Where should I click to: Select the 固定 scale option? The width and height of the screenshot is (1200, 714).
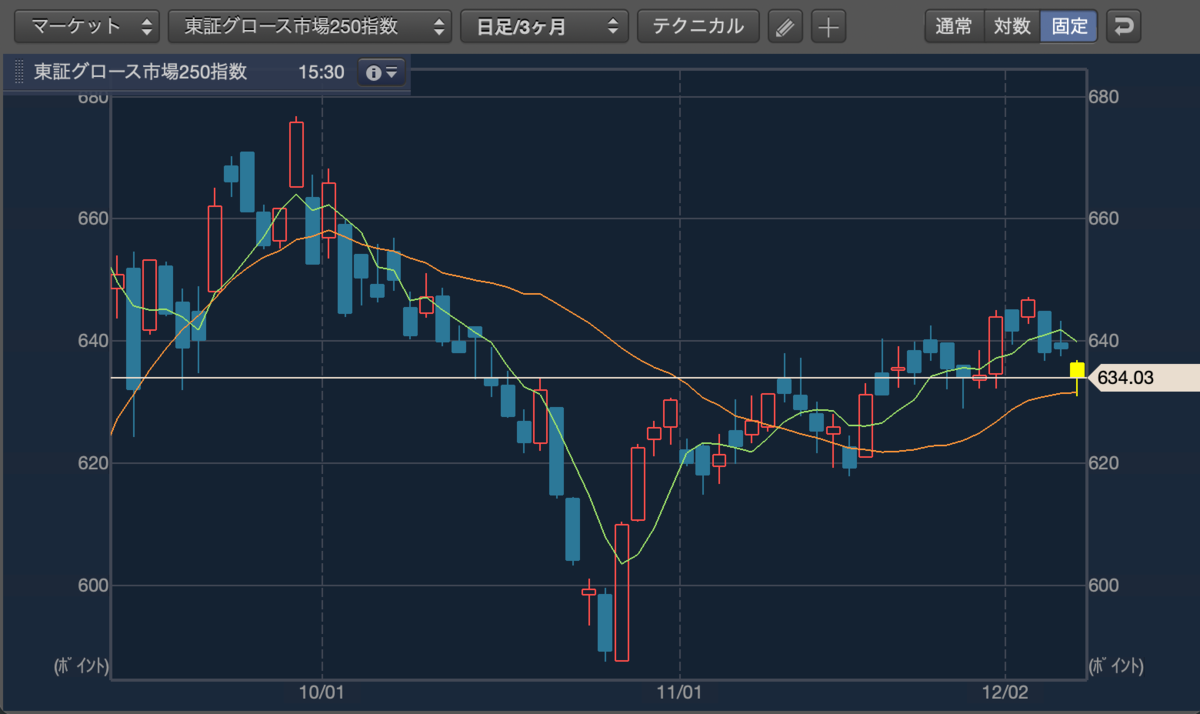tap(1069, 26)
